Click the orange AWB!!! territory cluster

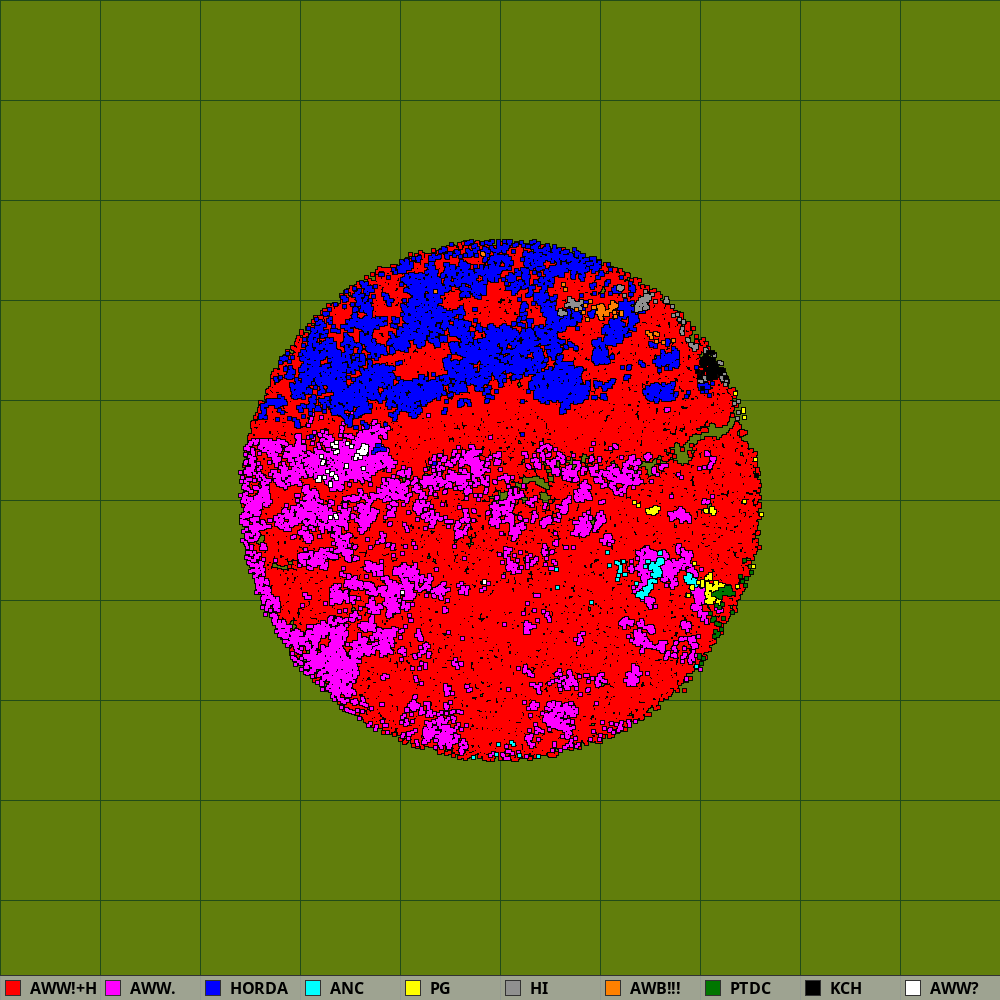pos(604,310)
